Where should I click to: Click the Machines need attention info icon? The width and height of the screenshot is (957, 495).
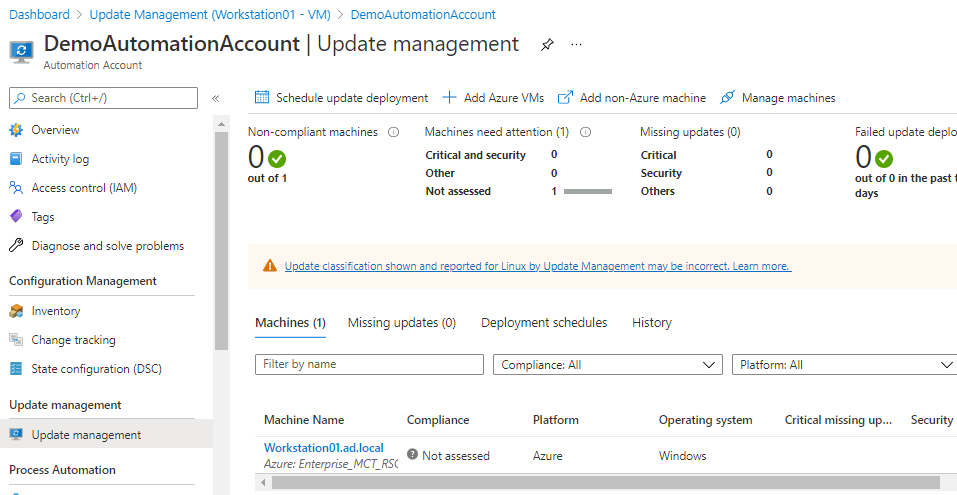[585, 132]
